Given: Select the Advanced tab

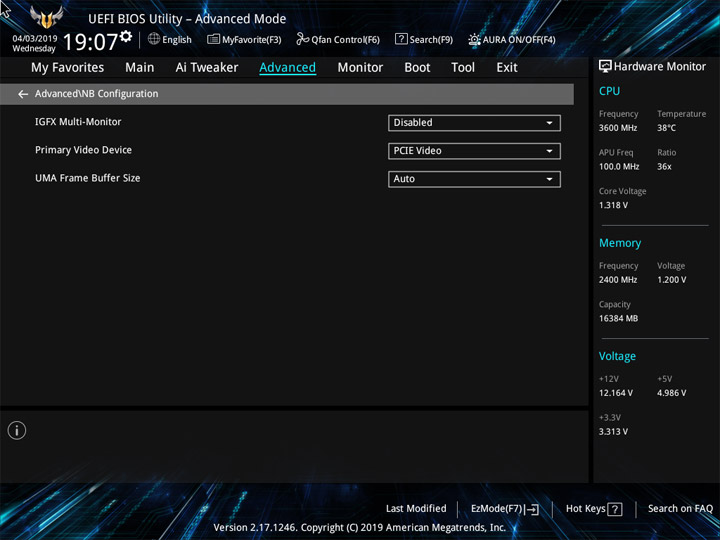Looking at the screenshot, I should (287, 68).
